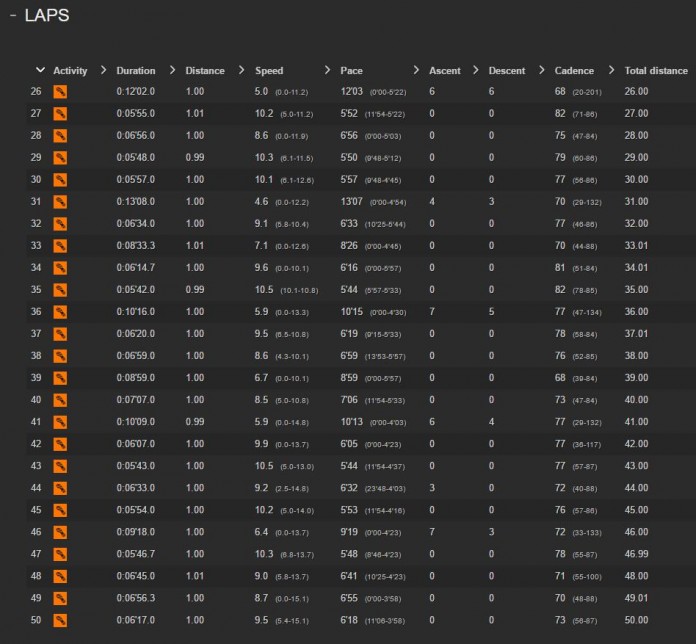Click lap 43's orange activity icon

60,466
